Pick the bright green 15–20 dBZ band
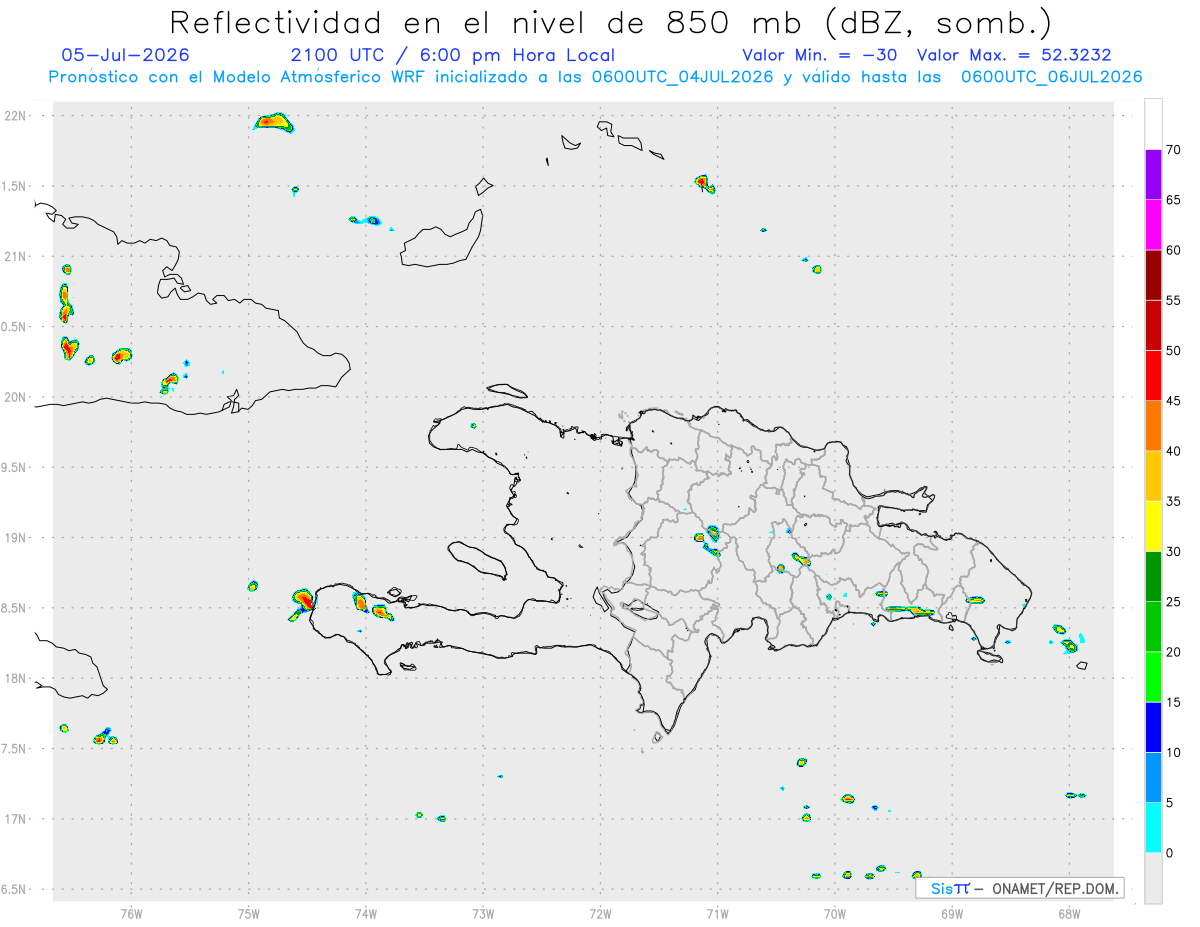The image size is (1200, 927). [1153, 677]
